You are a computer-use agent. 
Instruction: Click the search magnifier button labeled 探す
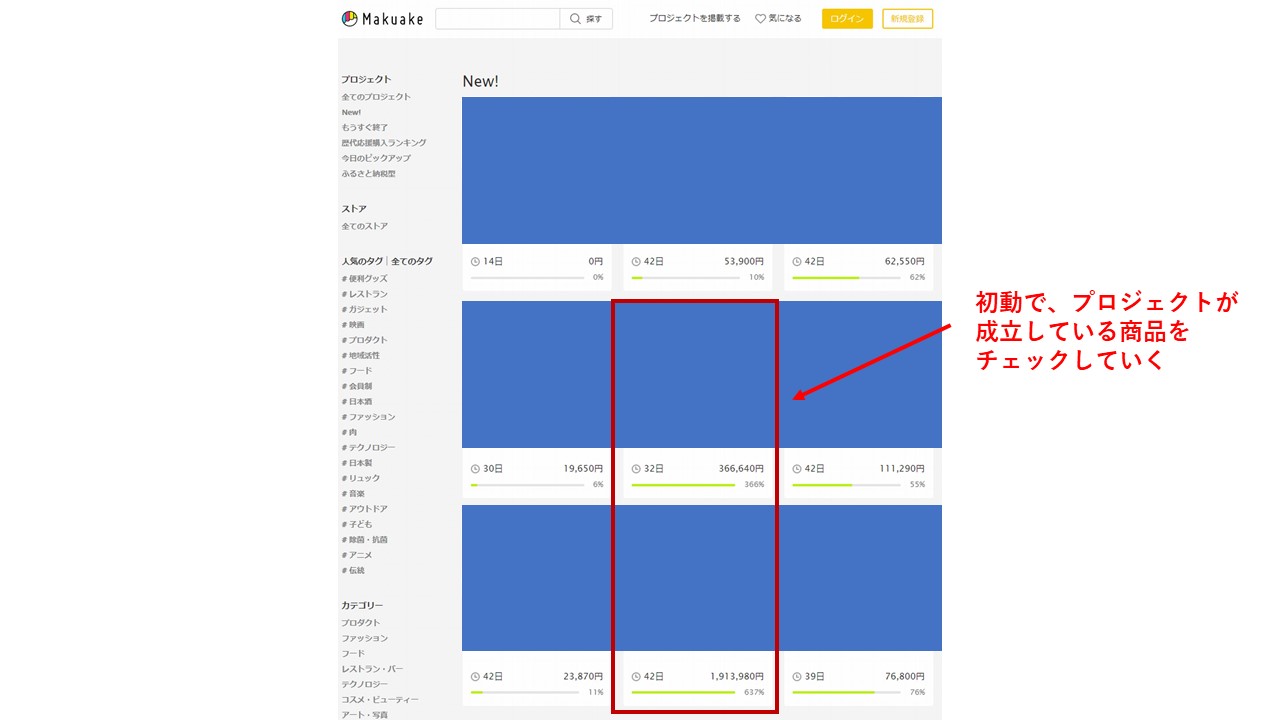pyautogui.click(x=586, y=19)
